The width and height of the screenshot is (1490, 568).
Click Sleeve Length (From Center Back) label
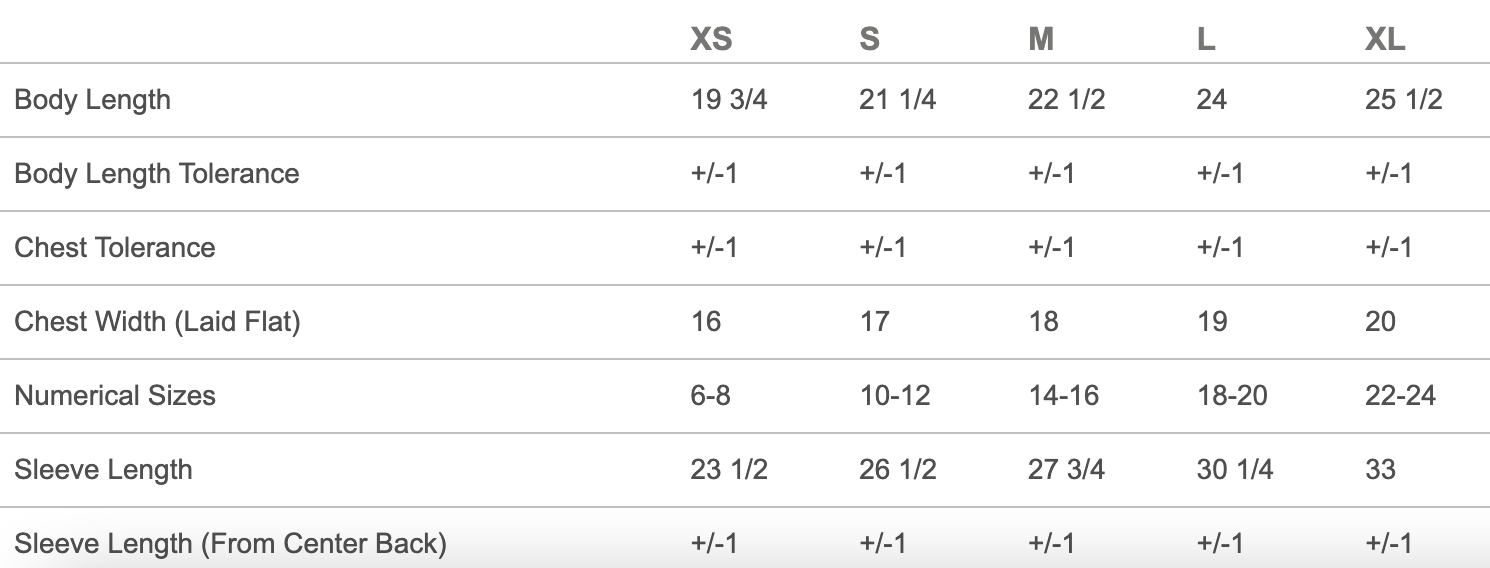(230, 544)
